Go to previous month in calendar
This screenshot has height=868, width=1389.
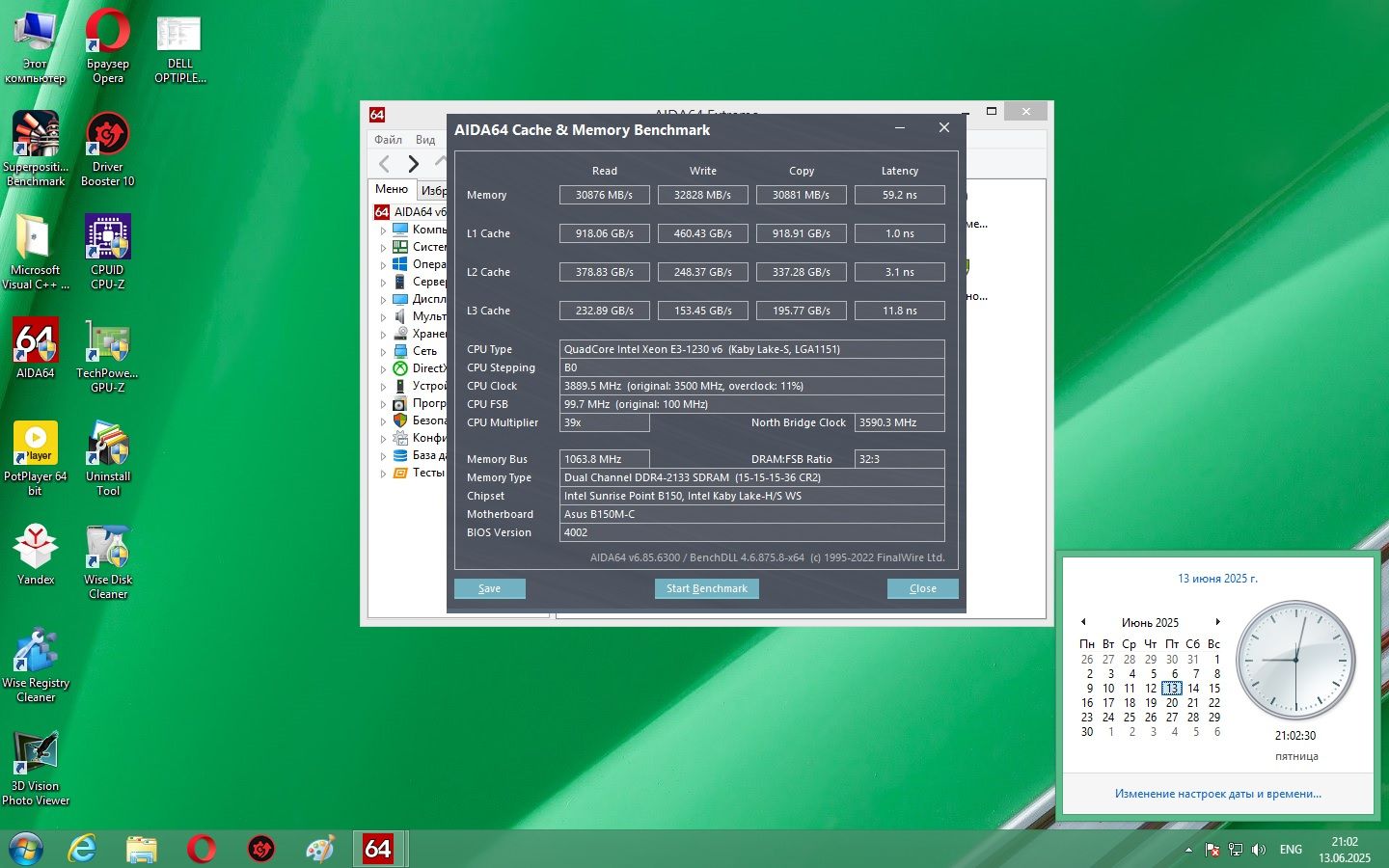tap(1083, 622)
